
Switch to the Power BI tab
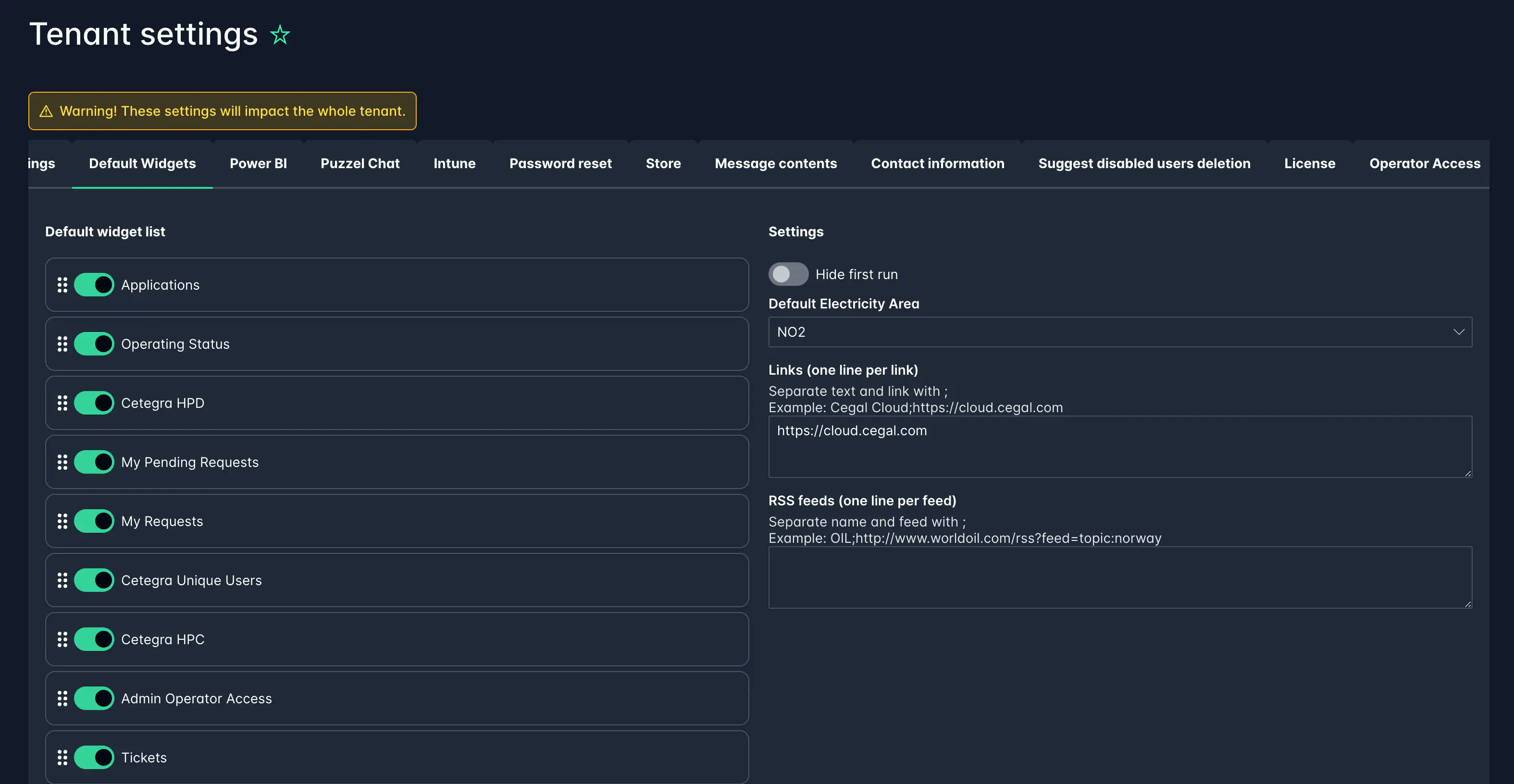tap(258, 164)
